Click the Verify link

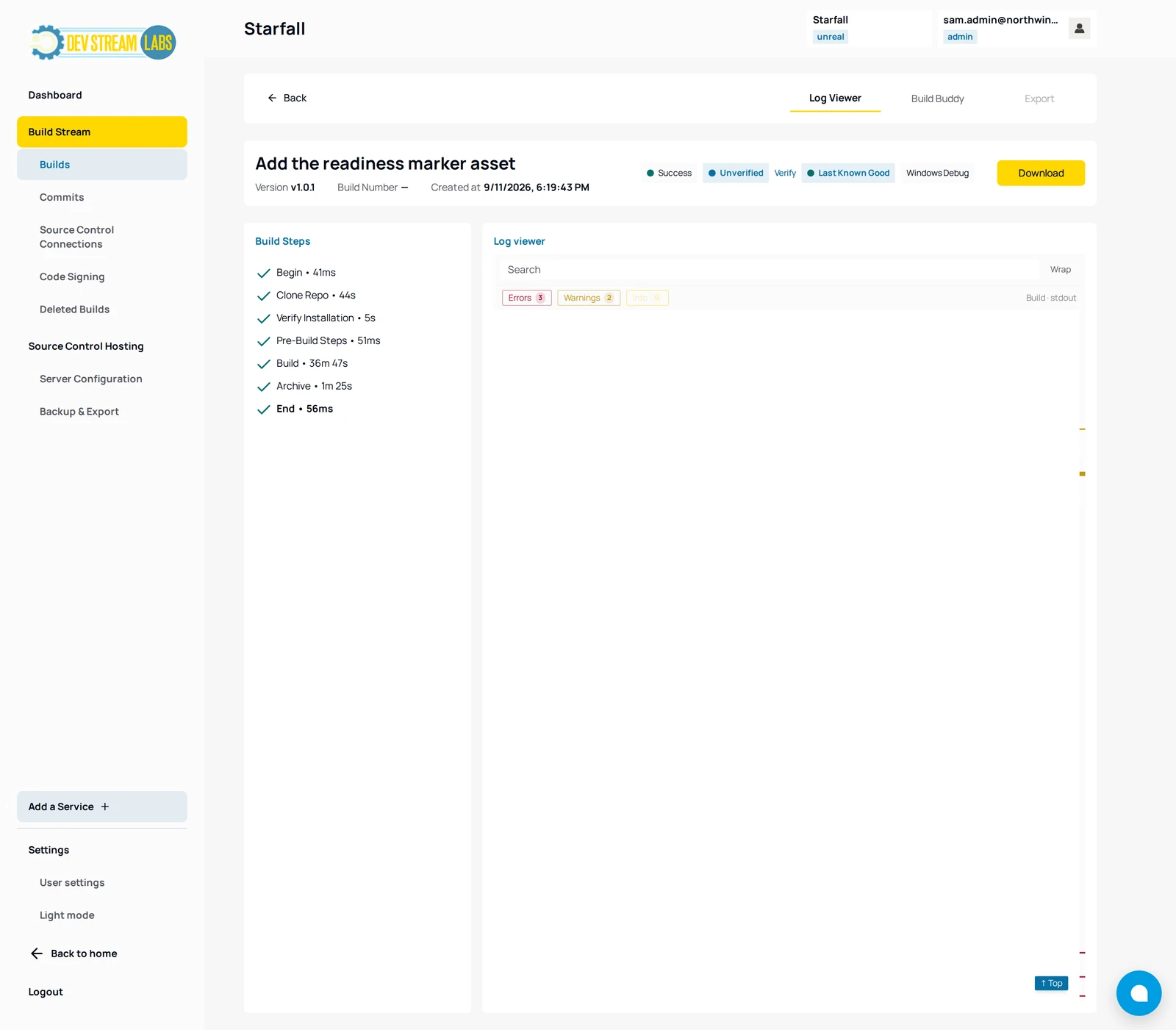click(785, 173)
